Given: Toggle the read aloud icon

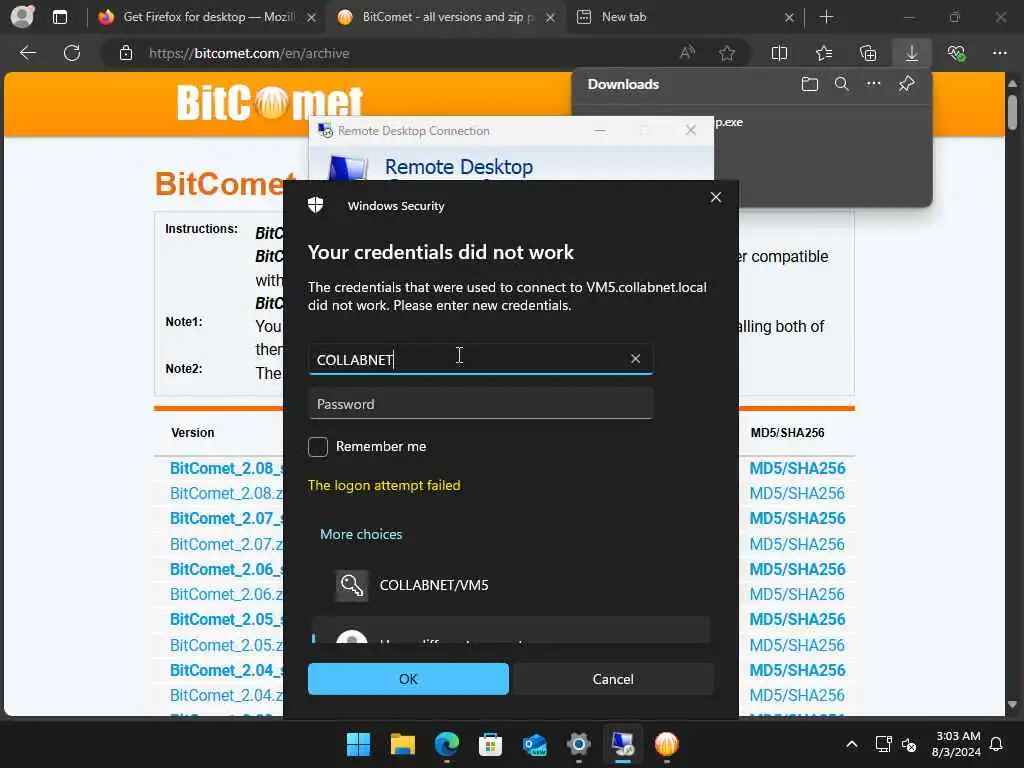Looking at the screenshot, I should click(x=687, y=53).
